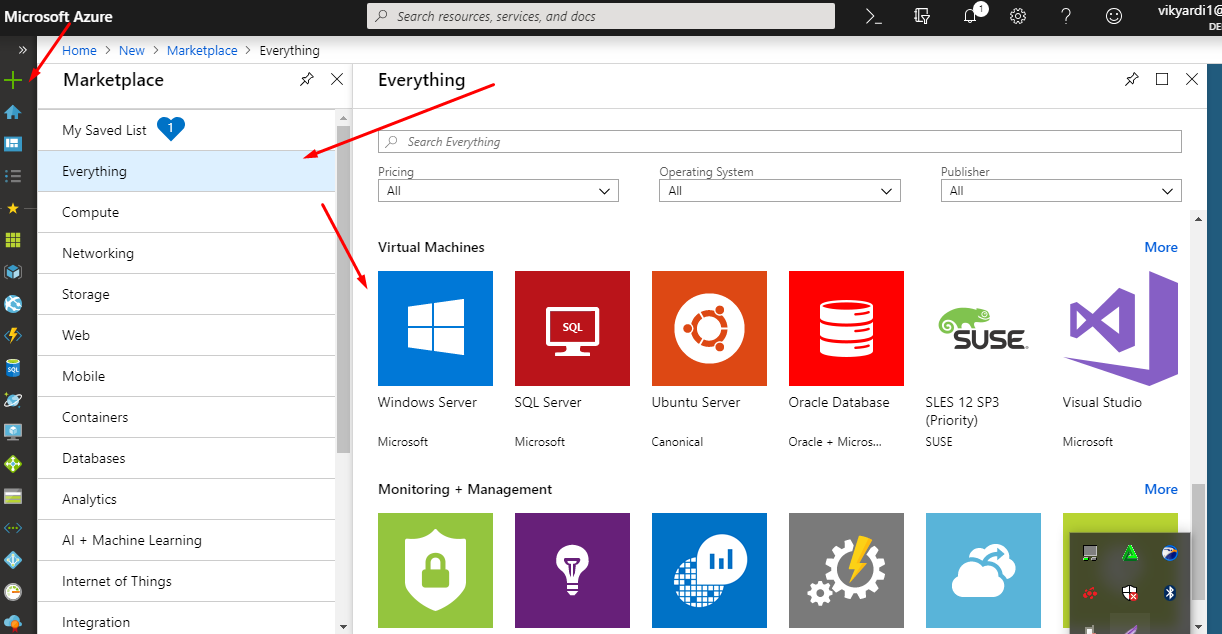Viewport: 1222px width, 634px height.
Task: Open Directory and subscription filter icon
Action: 922,16
